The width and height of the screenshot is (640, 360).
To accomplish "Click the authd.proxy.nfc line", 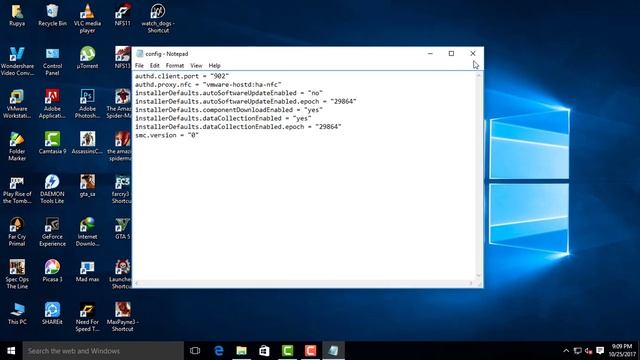I will coord(208,84).
